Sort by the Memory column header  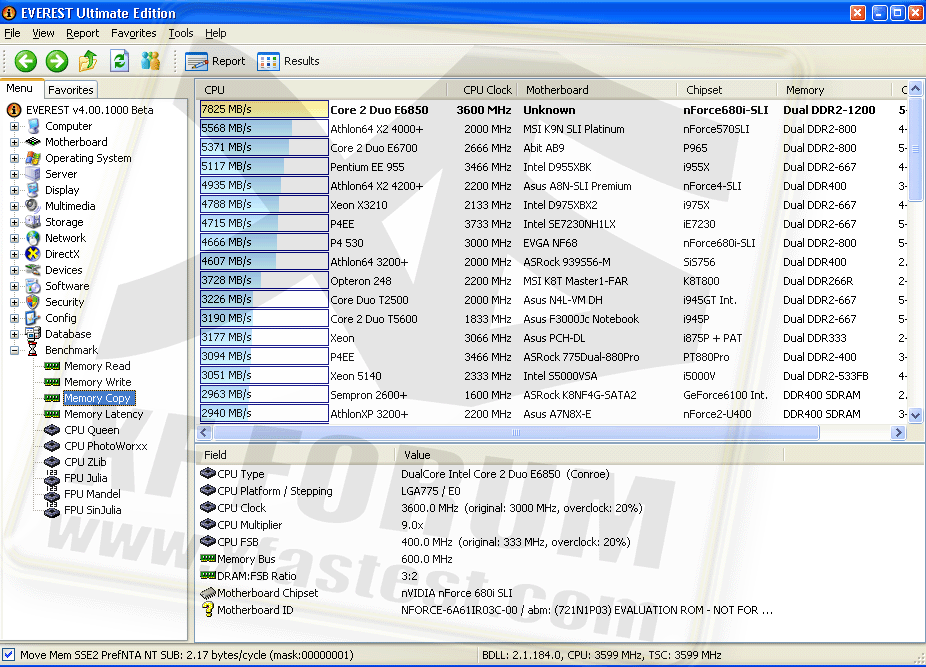(834, 90)
